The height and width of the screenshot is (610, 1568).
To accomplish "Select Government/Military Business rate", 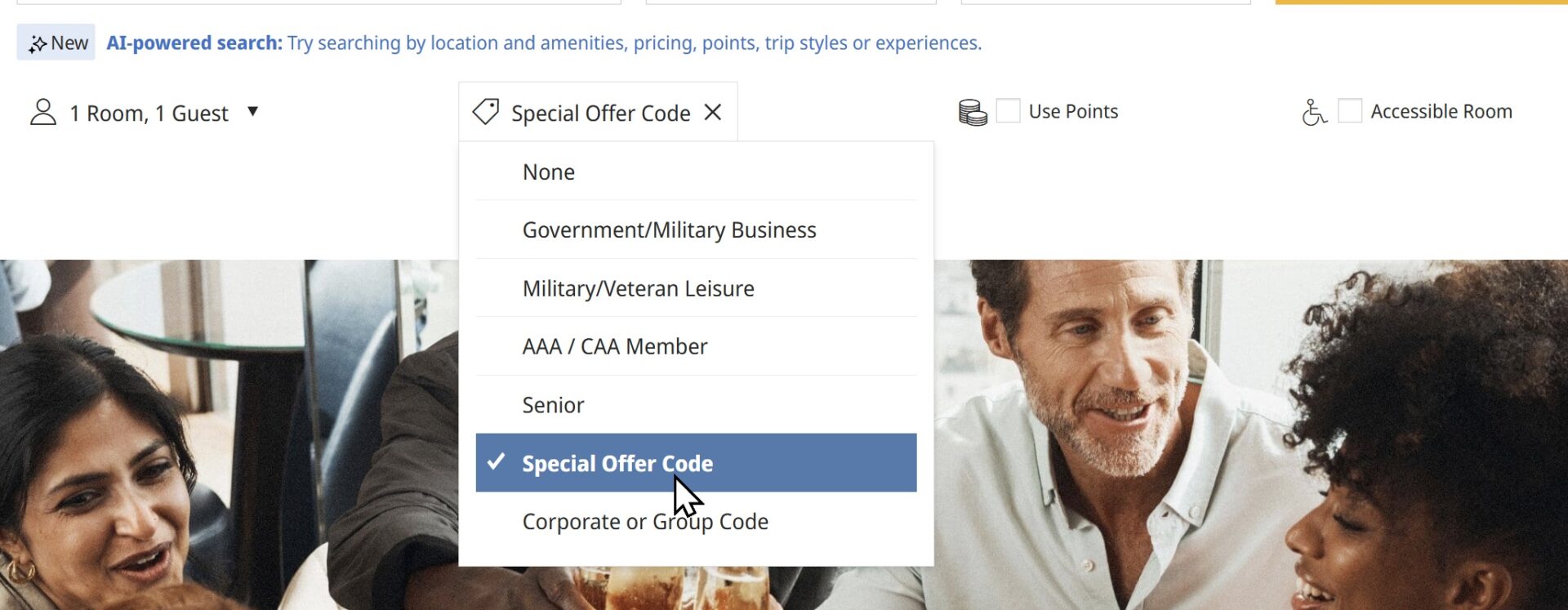I will pos(669,229).
